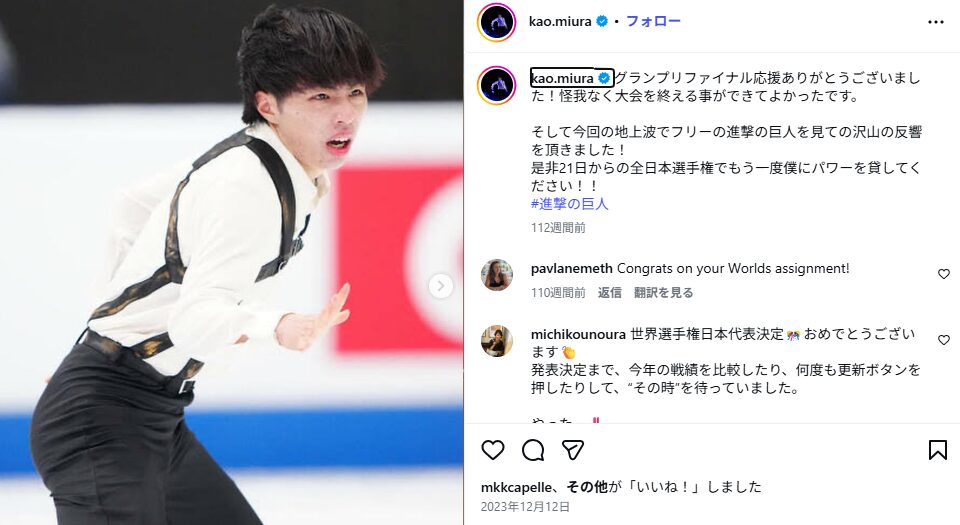Open pavlanemeth username link
The height and width of the screenshot is (525, 960).
[x=571, y=269]
